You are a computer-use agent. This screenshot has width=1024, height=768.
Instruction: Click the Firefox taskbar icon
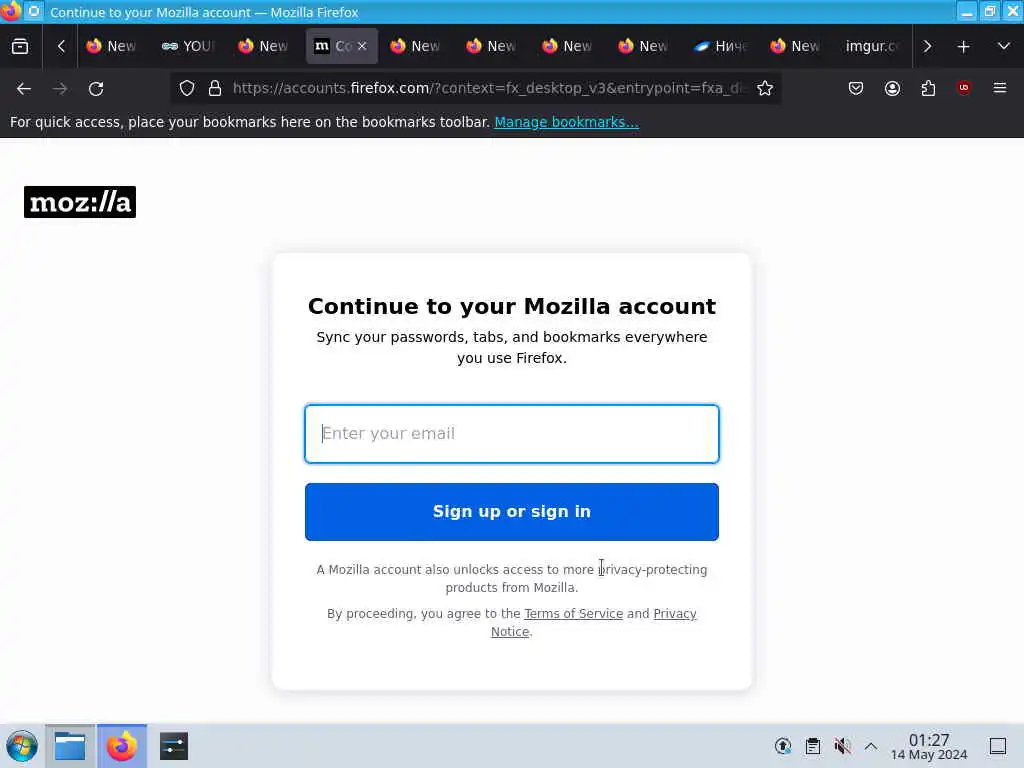pos(122,746)
